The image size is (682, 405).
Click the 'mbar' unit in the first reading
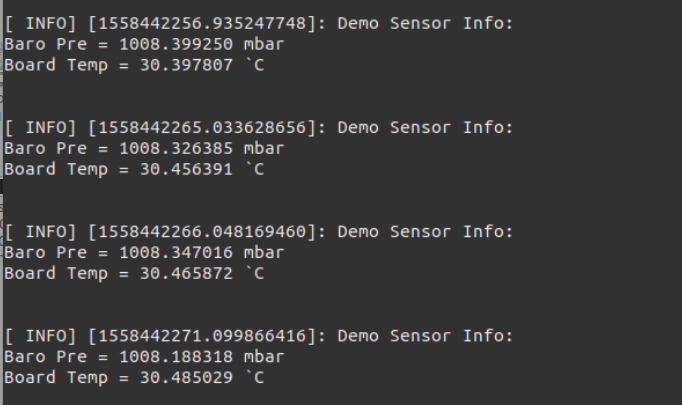click(x=264, y=44)
